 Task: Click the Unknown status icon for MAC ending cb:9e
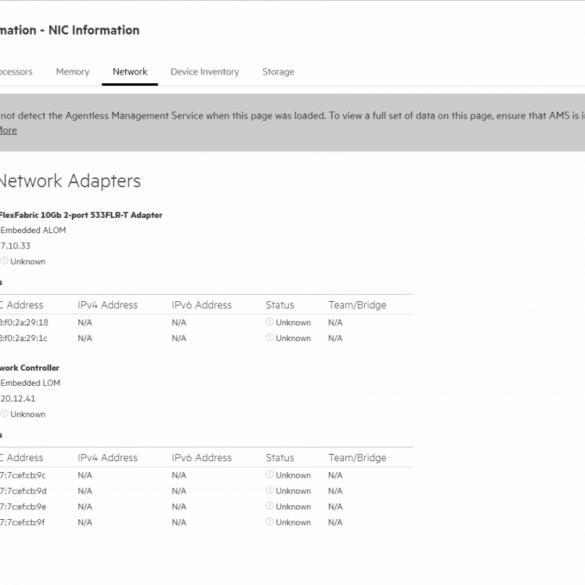click(x=269, y=506)
